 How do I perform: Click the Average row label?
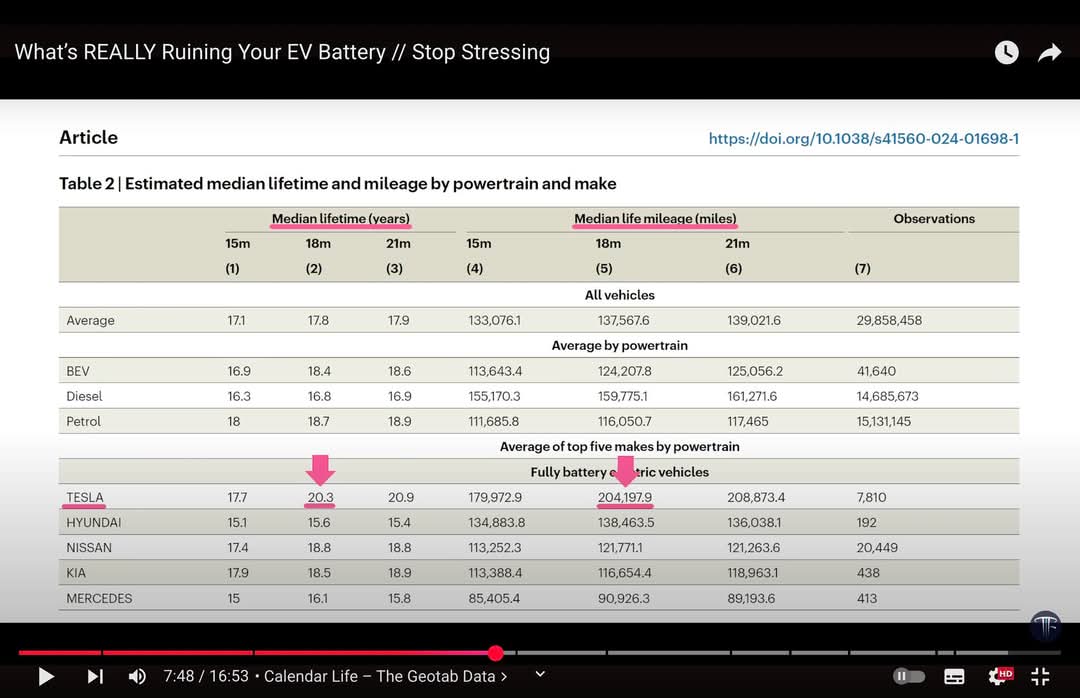click(x=90, y=320)
